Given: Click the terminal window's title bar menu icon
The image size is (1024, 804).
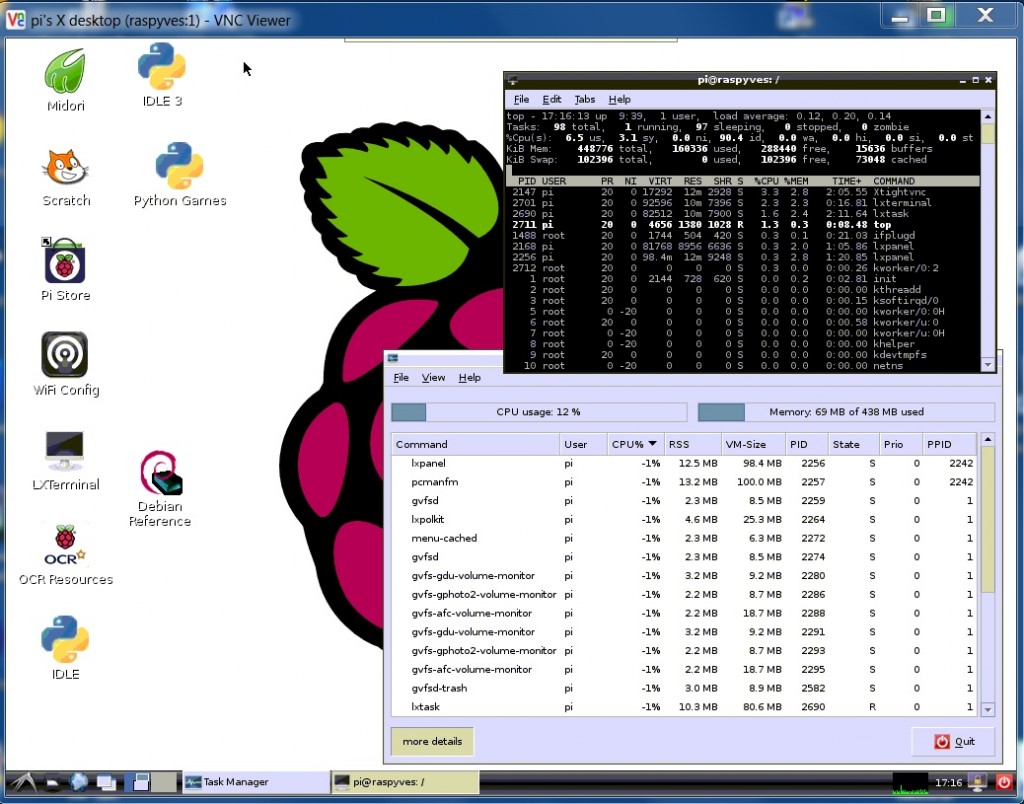Looking at the screenshot, I should point(513,80).
